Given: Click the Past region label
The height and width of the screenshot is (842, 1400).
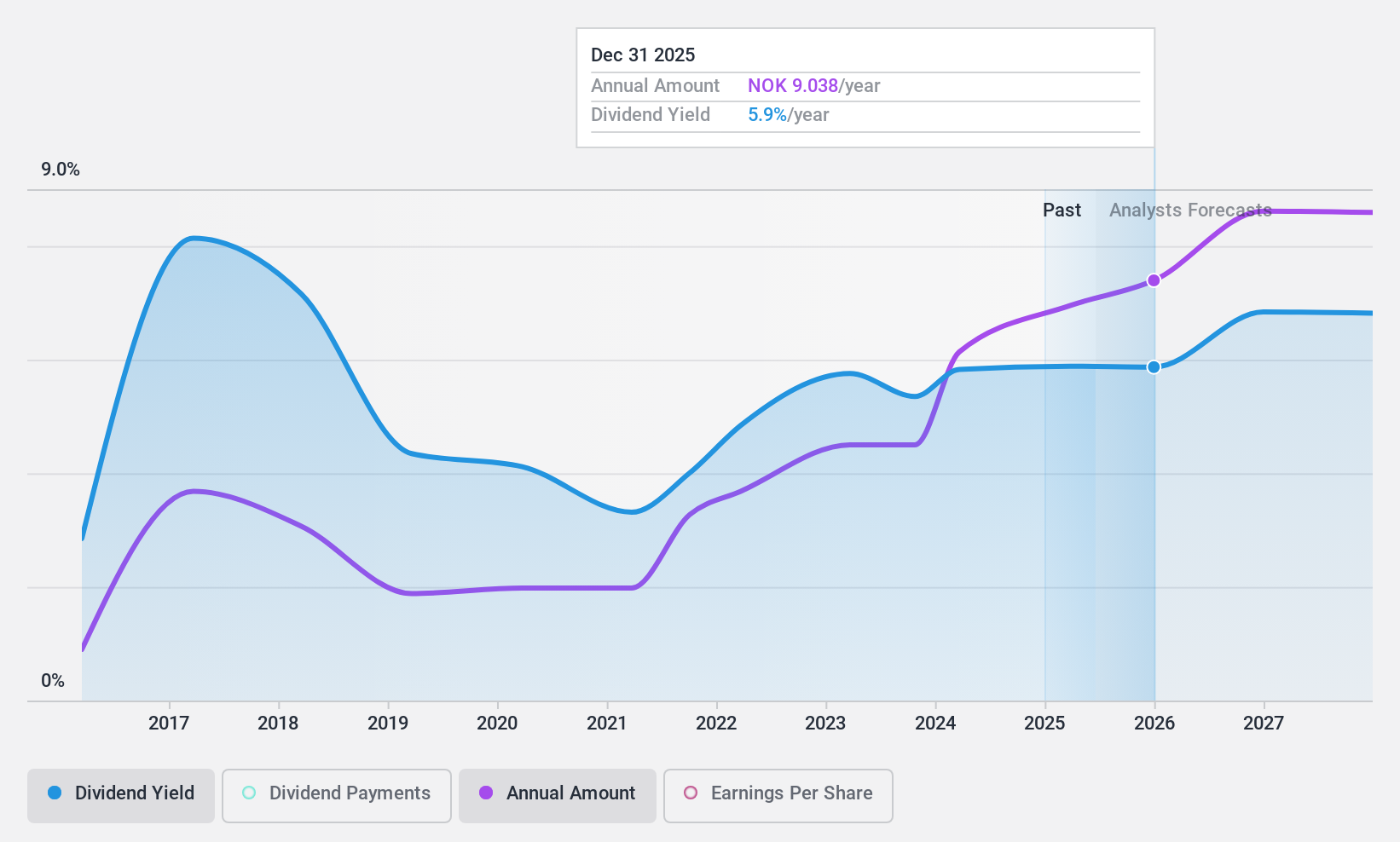Looking at the screenshot, I should [1062, 210].
